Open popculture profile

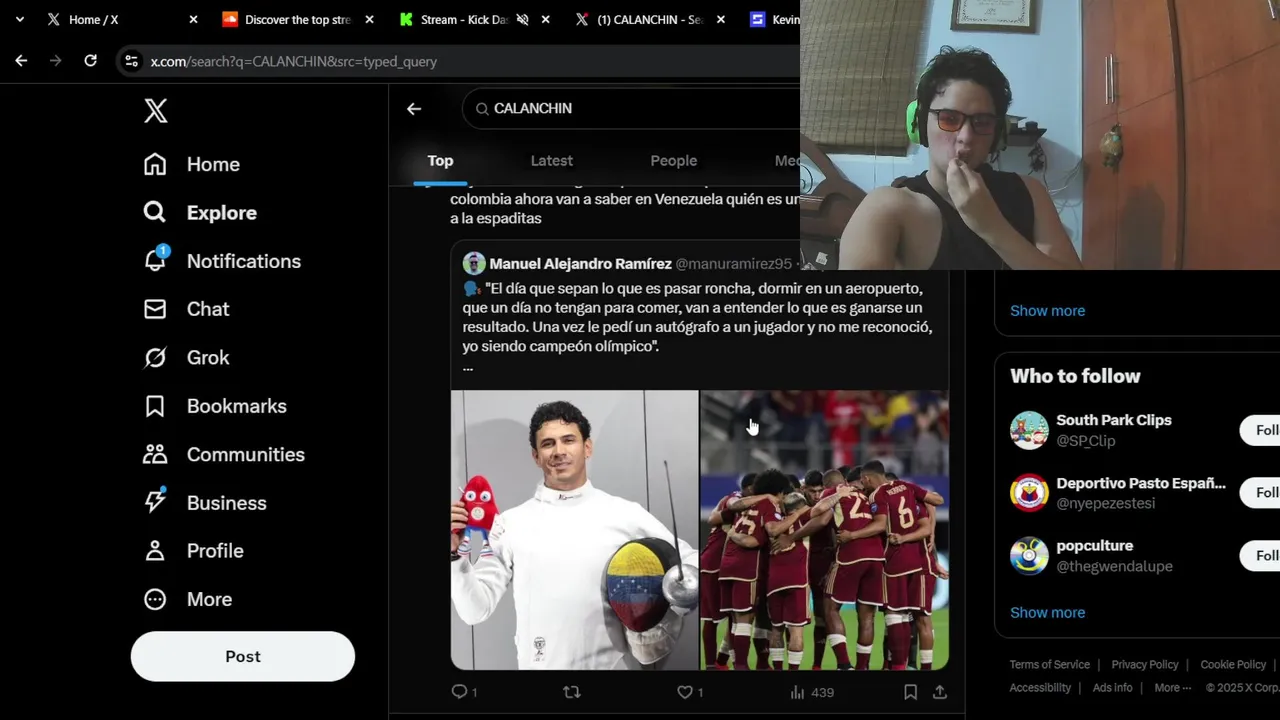click(x=1095, y=546)
